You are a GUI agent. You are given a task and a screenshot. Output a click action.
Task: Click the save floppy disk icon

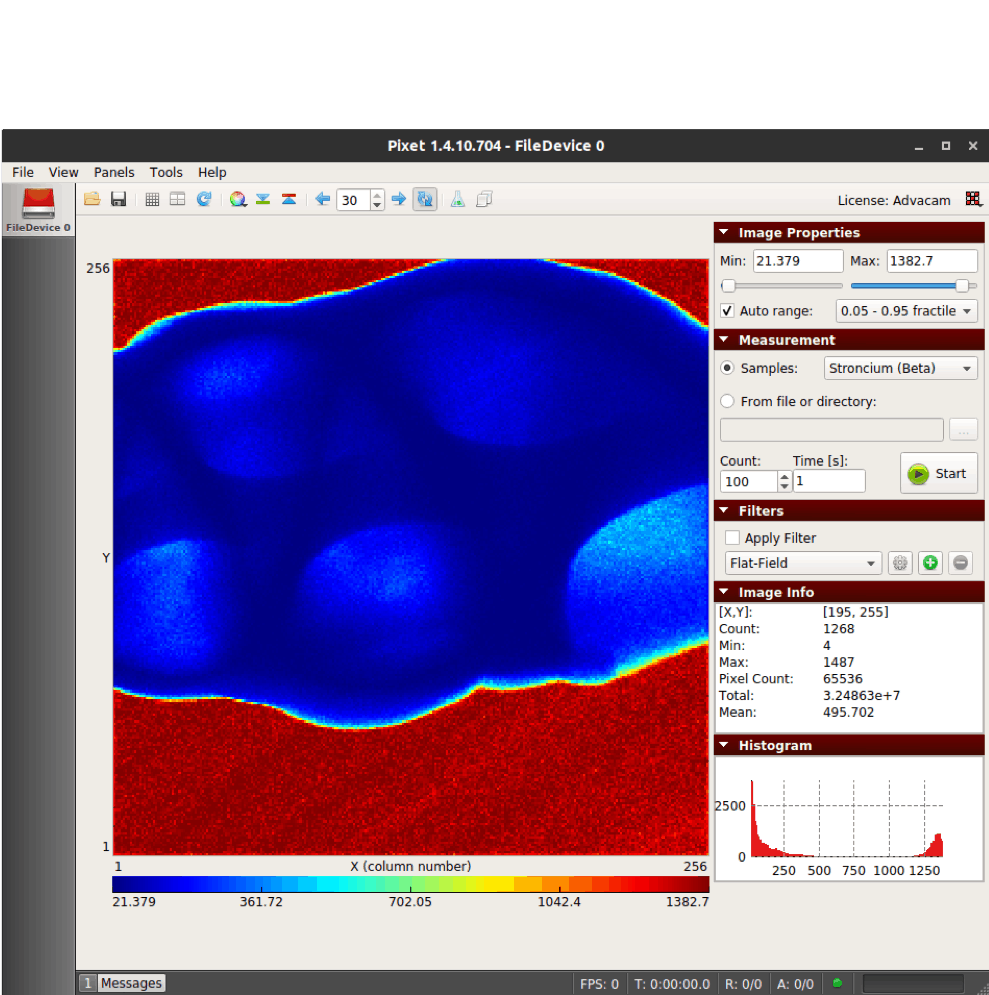coord(118,199)
